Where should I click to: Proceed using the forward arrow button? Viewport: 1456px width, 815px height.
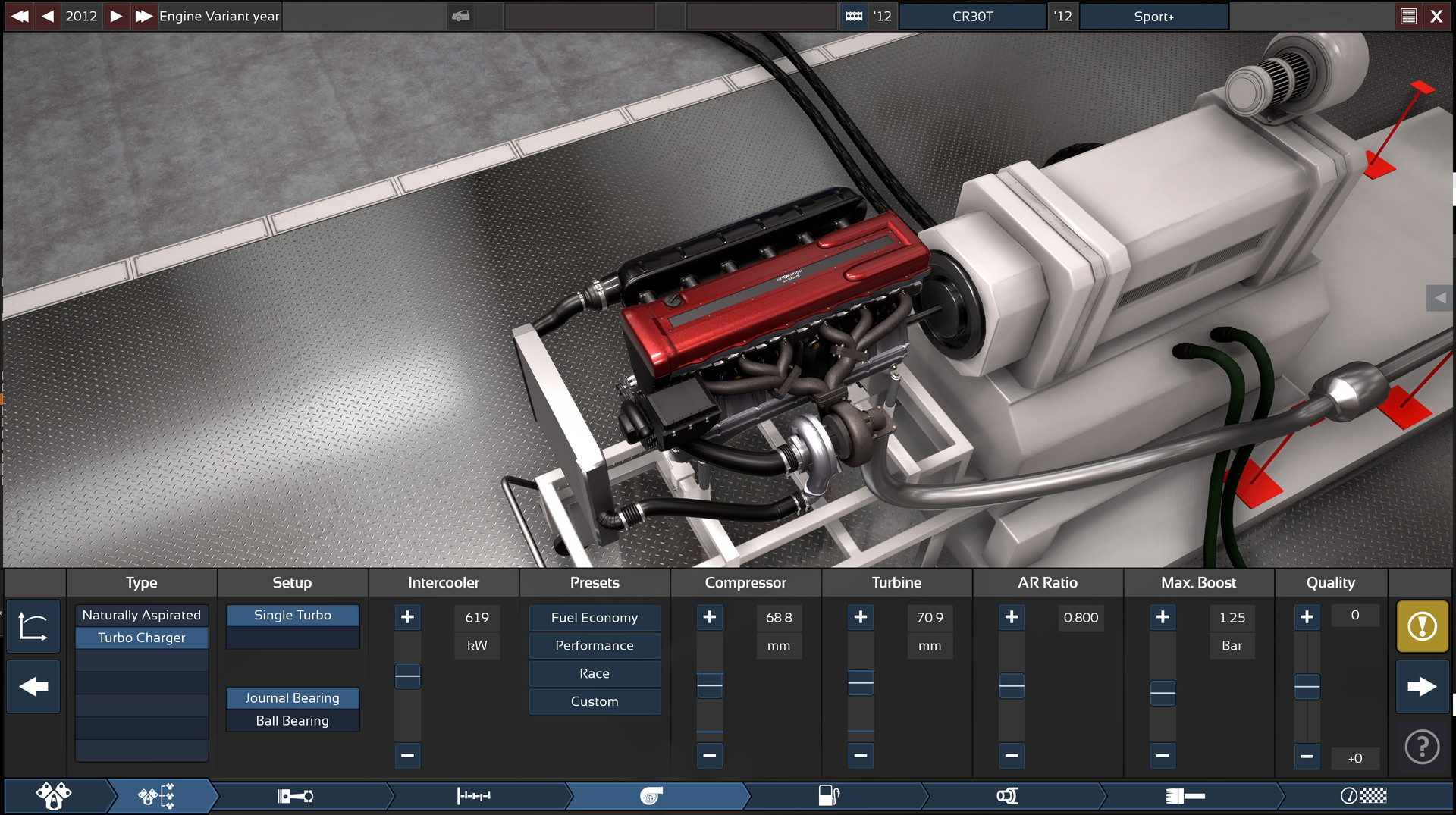point(1422,686)
